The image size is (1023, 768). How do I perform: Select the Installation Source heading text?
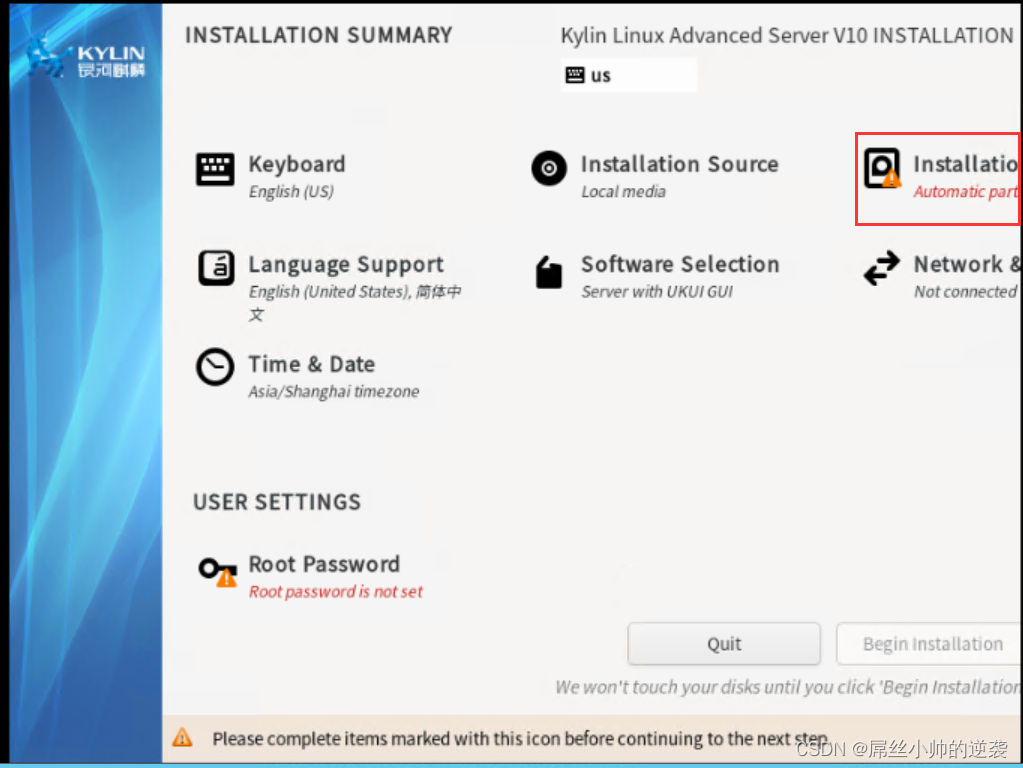coord(679,164)
